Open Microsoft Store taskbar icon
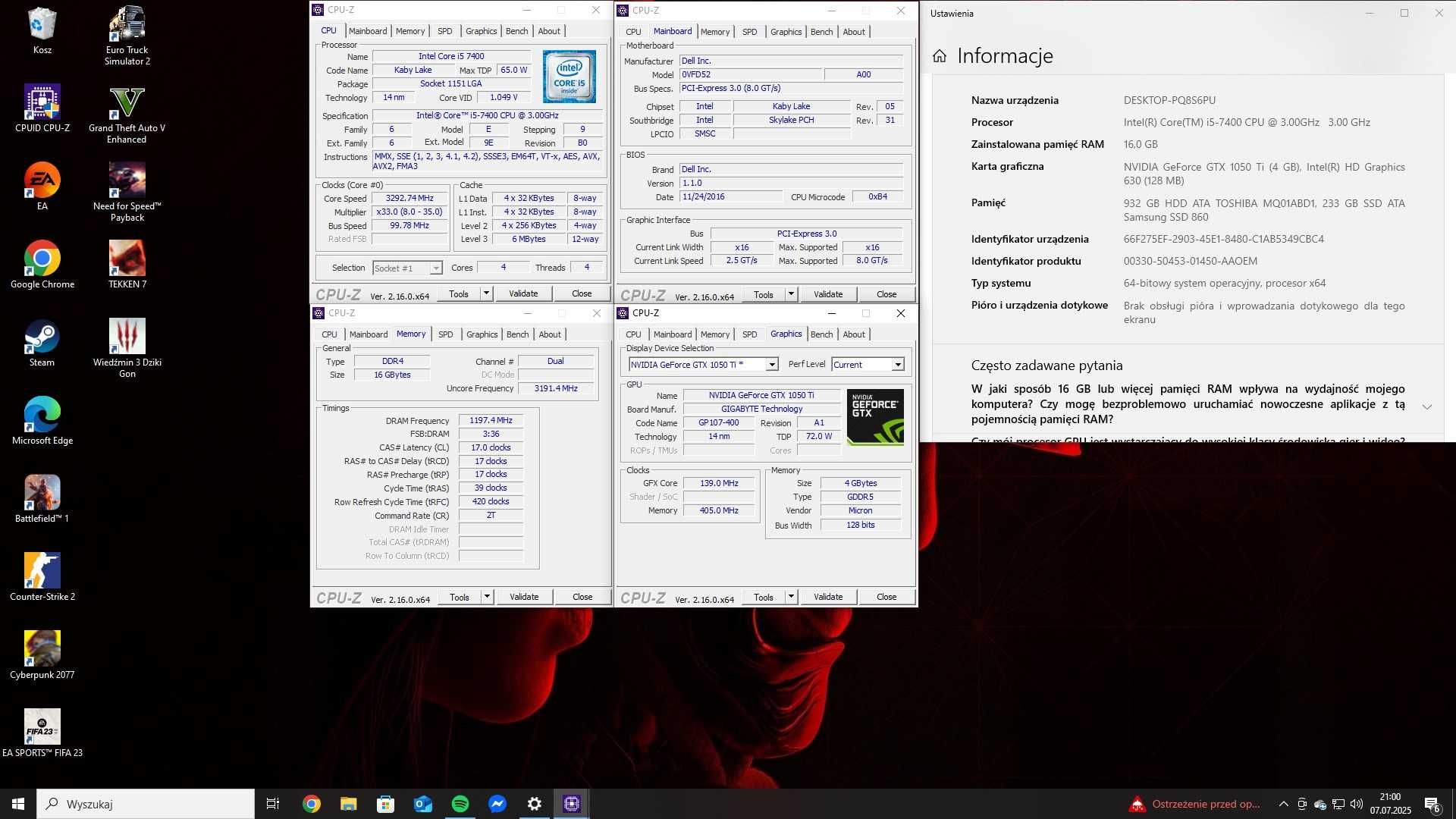The image size is (1456, 819). [385, 804]
